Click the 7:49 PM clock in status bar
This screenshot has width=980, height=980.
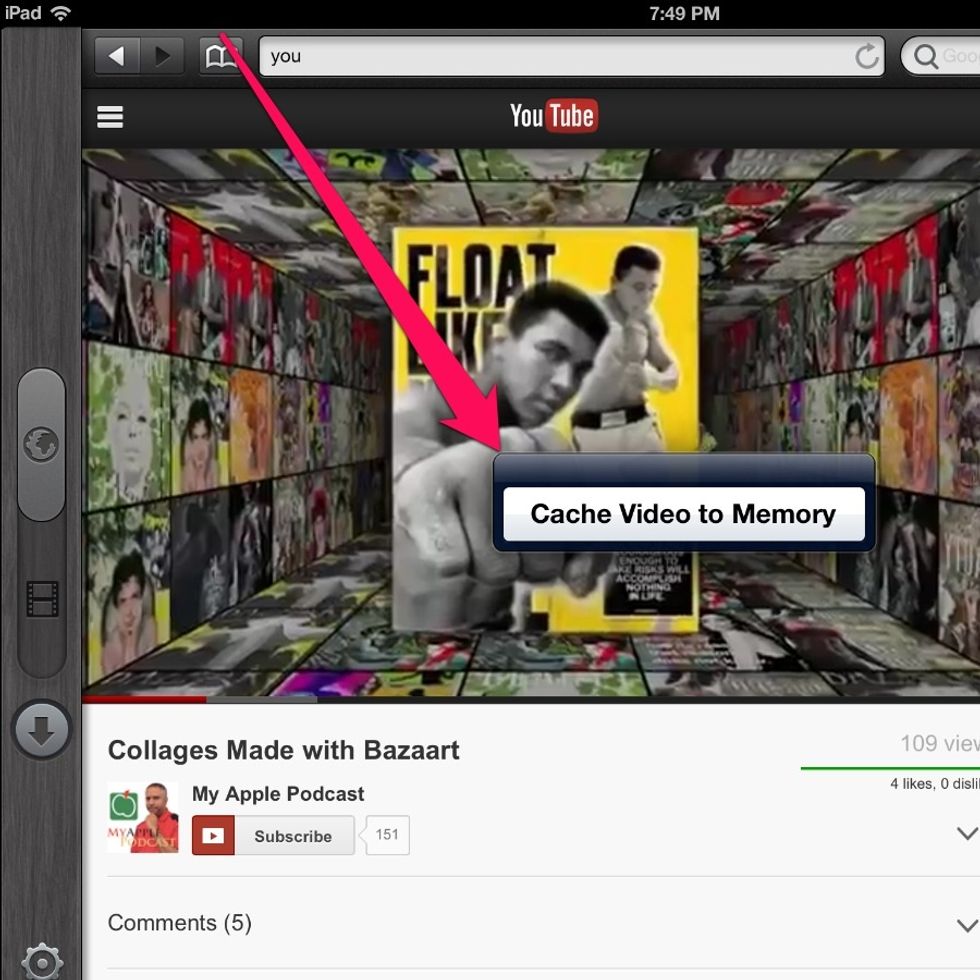(684, 13)
